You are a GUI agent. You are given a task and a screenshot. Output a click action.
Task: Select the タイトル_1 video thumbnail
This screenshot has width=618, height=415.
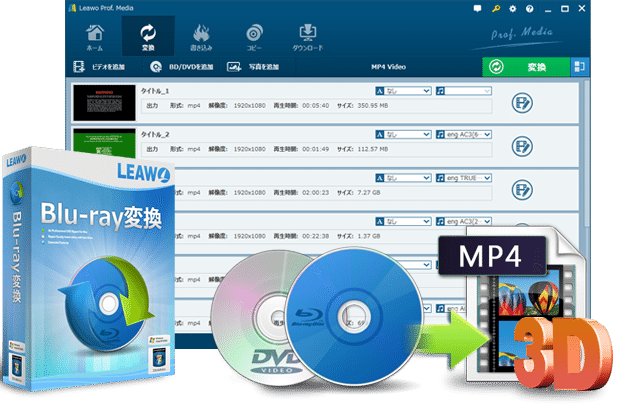(x=104, y=102)
